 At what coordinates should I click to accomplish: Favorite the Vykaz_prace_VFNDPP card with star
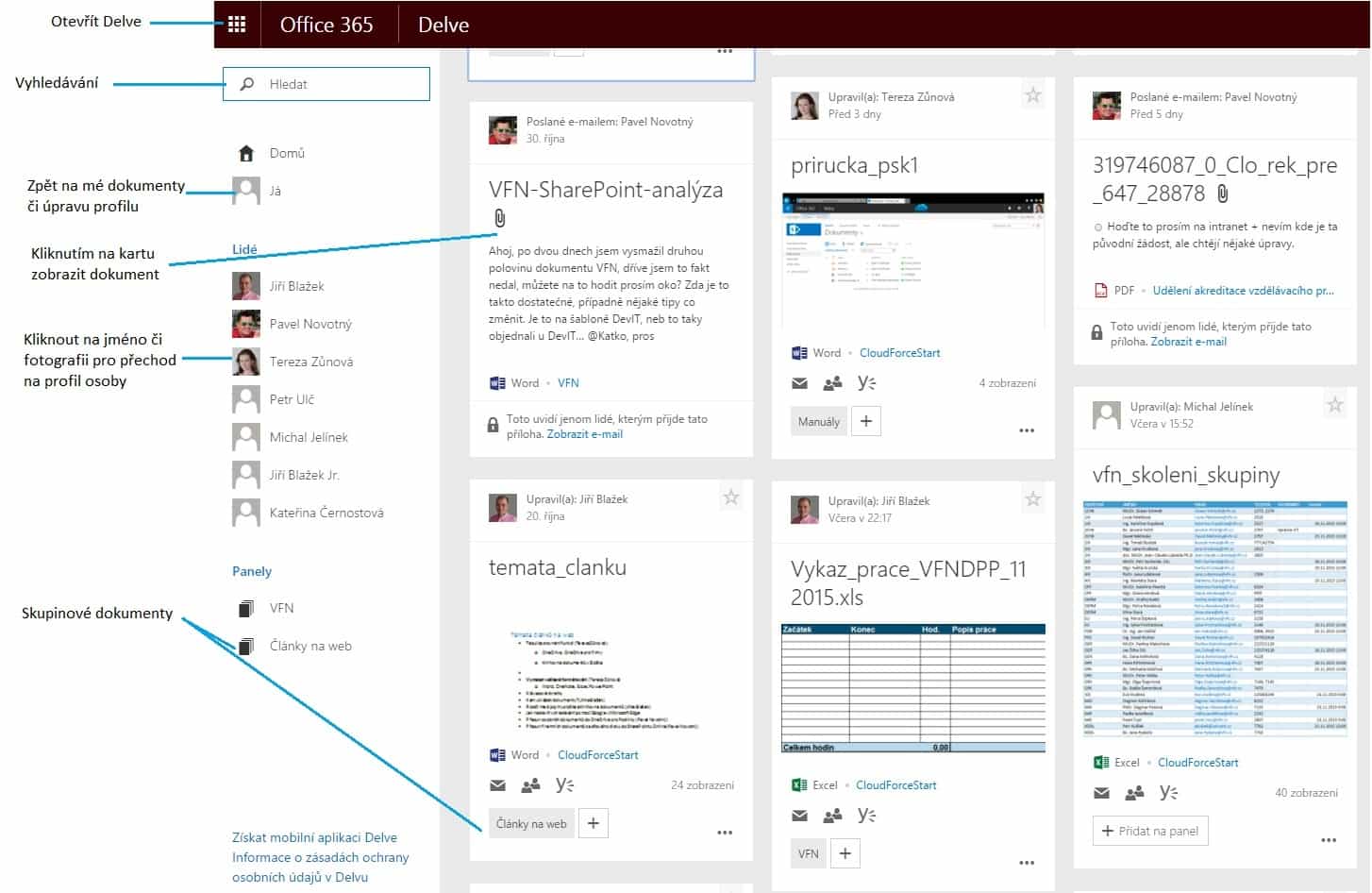[1033, 499]
